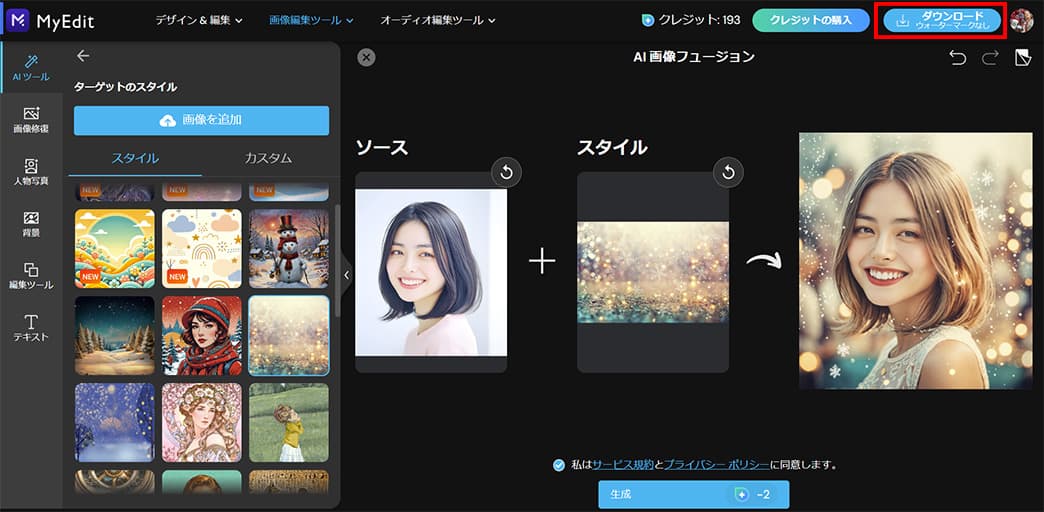The height and width of the screenshot is (512, 1044).
Task: Open the 背景 sidebar tool
Action: point(31,224)
